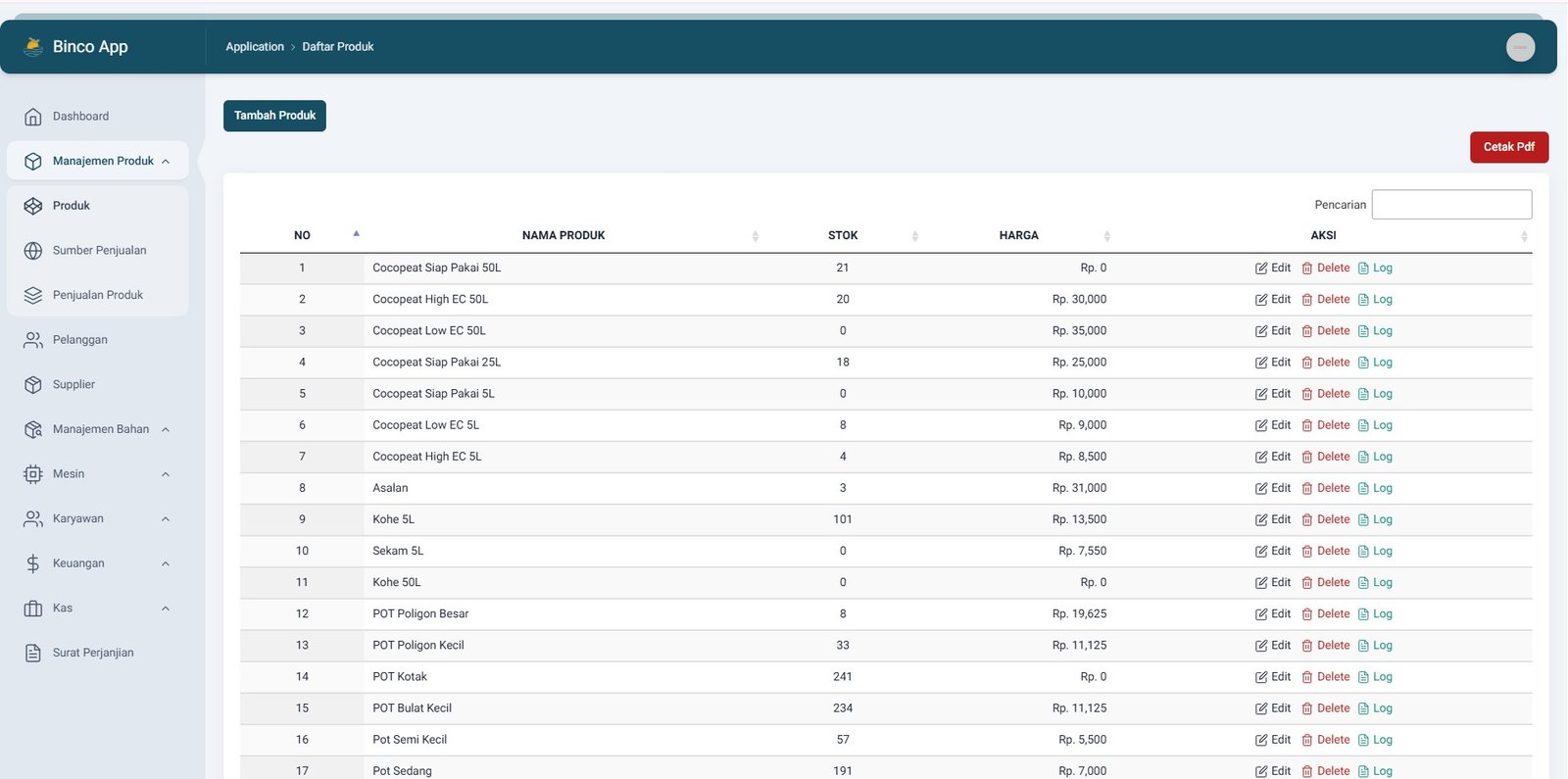Click the Produk codepen-style icon
The width and height of the screenshot is (1568, 779).
click(33, 206)
